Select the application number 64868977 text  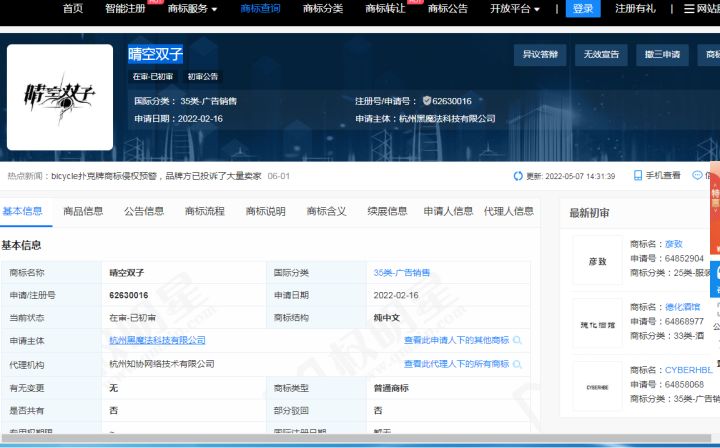click(x=684, y=321)
